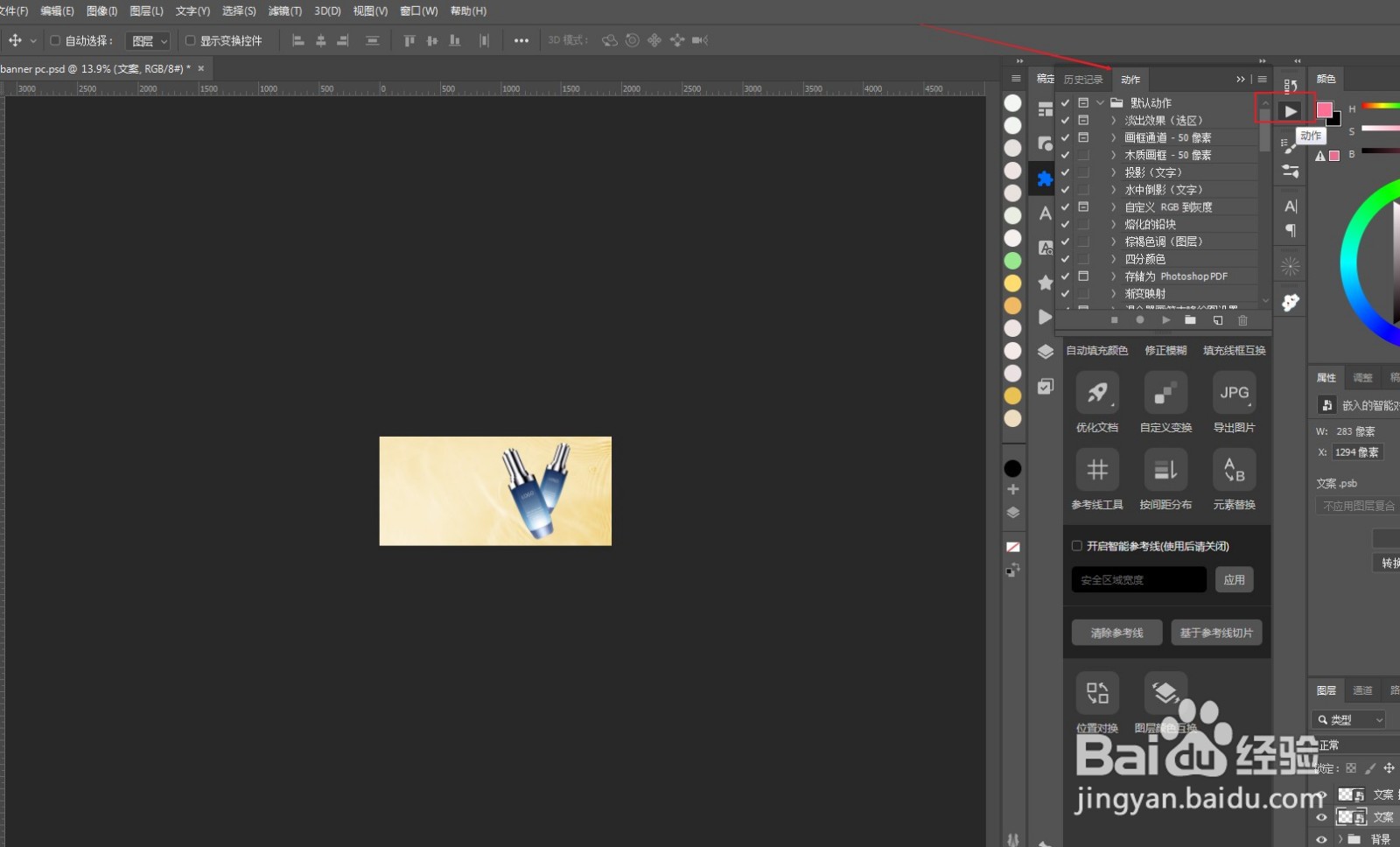The height and width of the screenshot is (847, 1400).
Task: Toggle the 显示变换控件 checkbox
Action: (190, 40)
